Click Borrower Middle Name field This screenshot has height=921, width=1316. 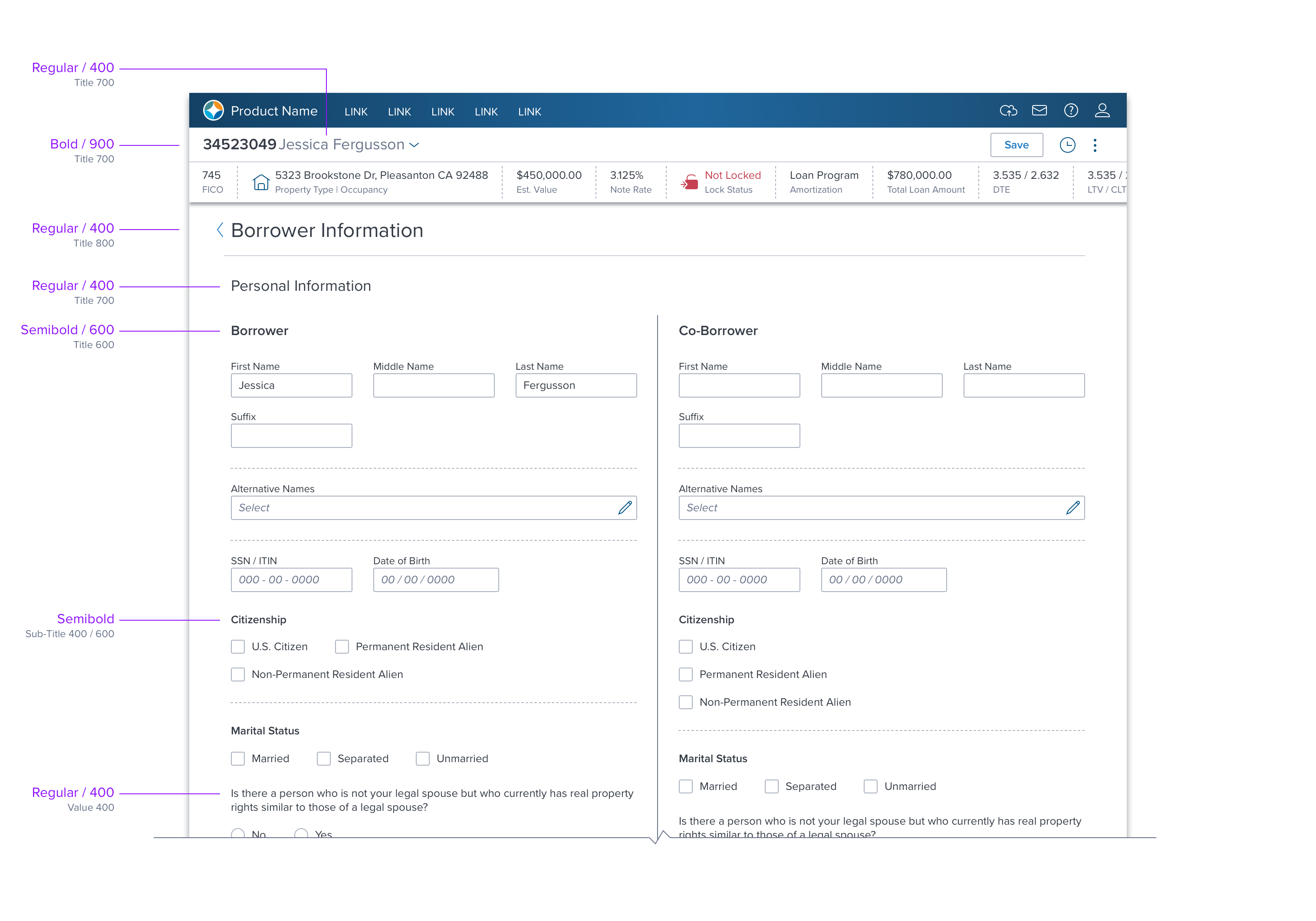pyautogui.click(x=433, y=386)
